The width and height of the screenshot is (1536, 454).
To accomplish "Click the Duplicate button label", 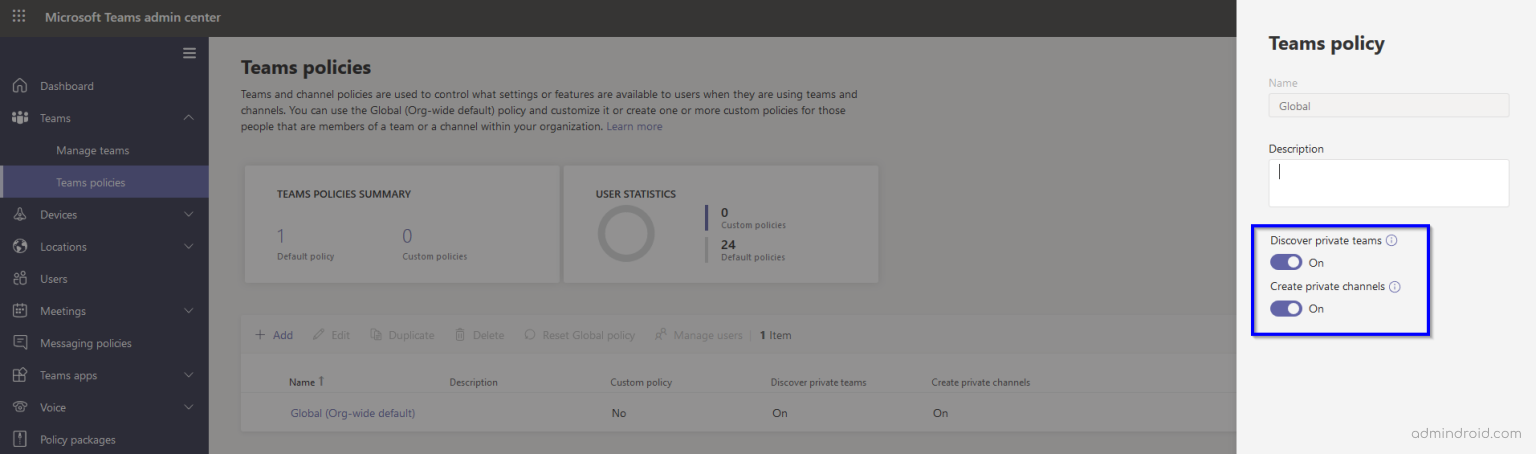I will 411,335.
